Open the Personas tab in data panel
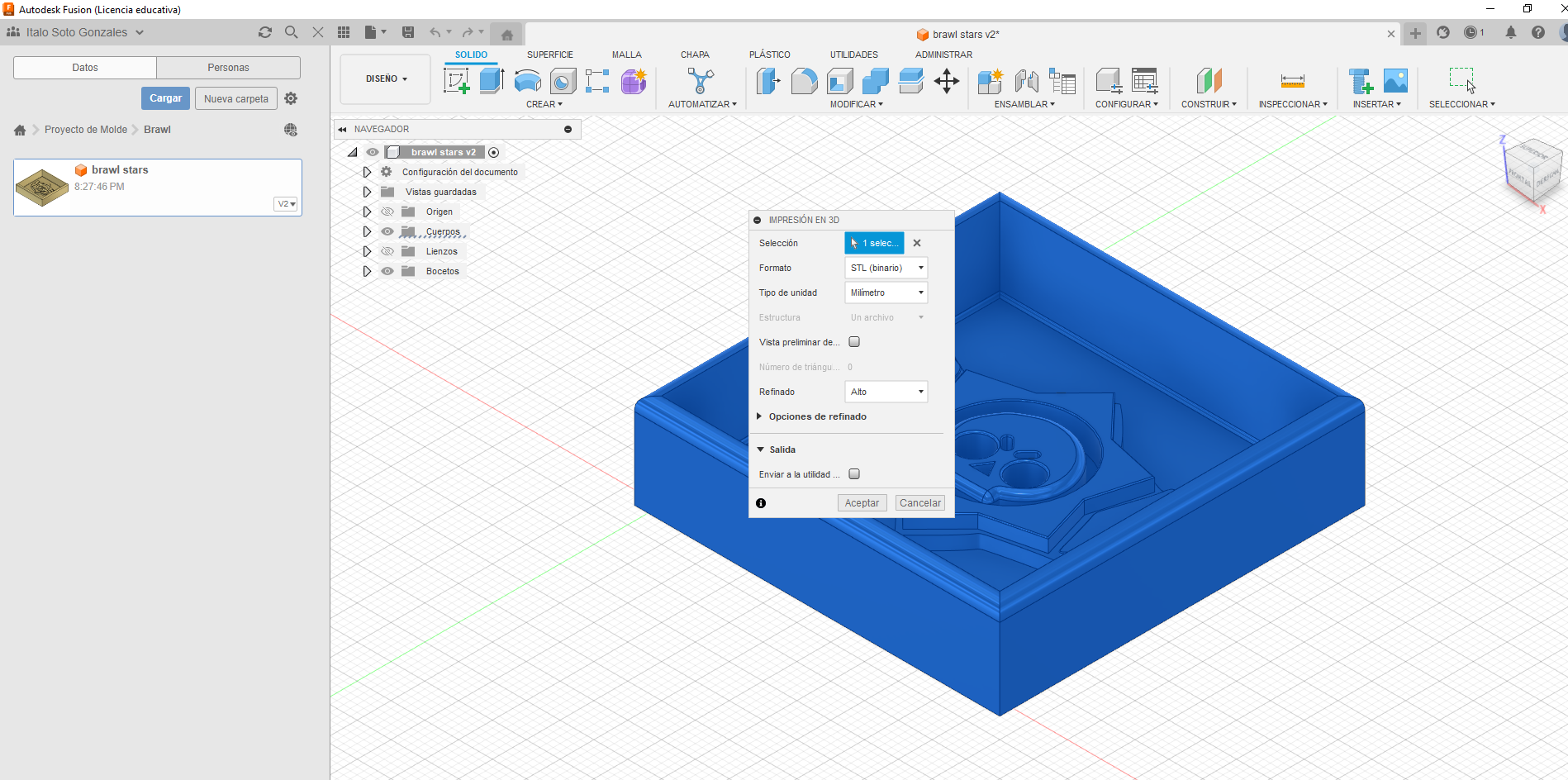 [228, 68]
